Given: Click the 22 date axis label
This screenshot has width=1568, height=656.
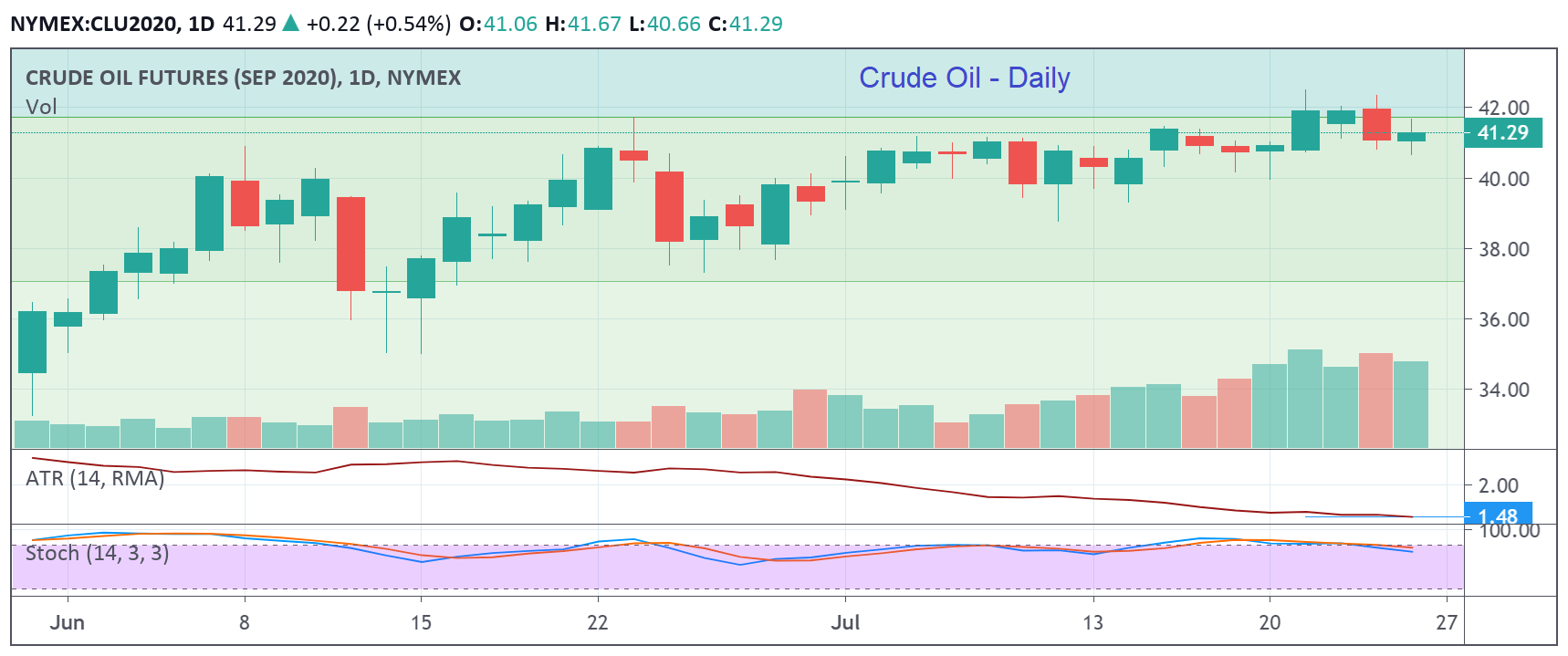Looking at the screenshot, I should coord(598,622).
